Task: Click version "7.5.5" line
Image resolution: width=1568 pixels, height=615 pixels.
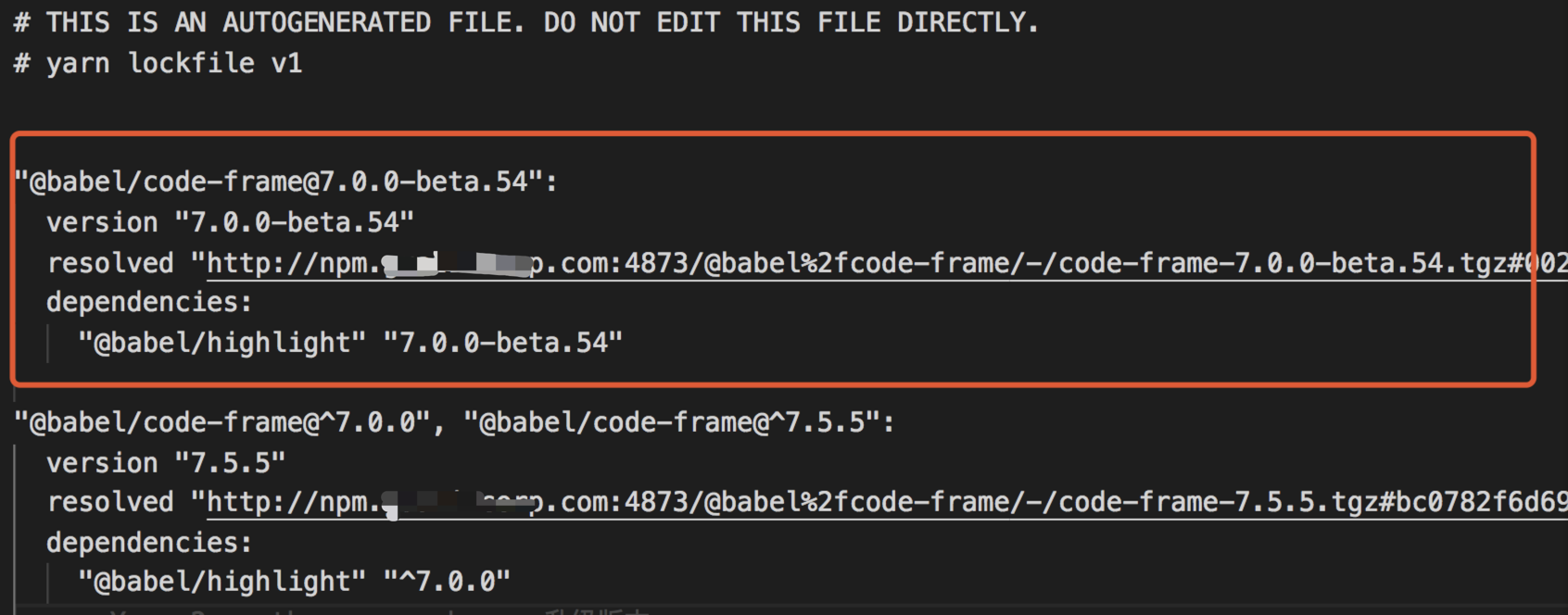Action: [166, 463]
